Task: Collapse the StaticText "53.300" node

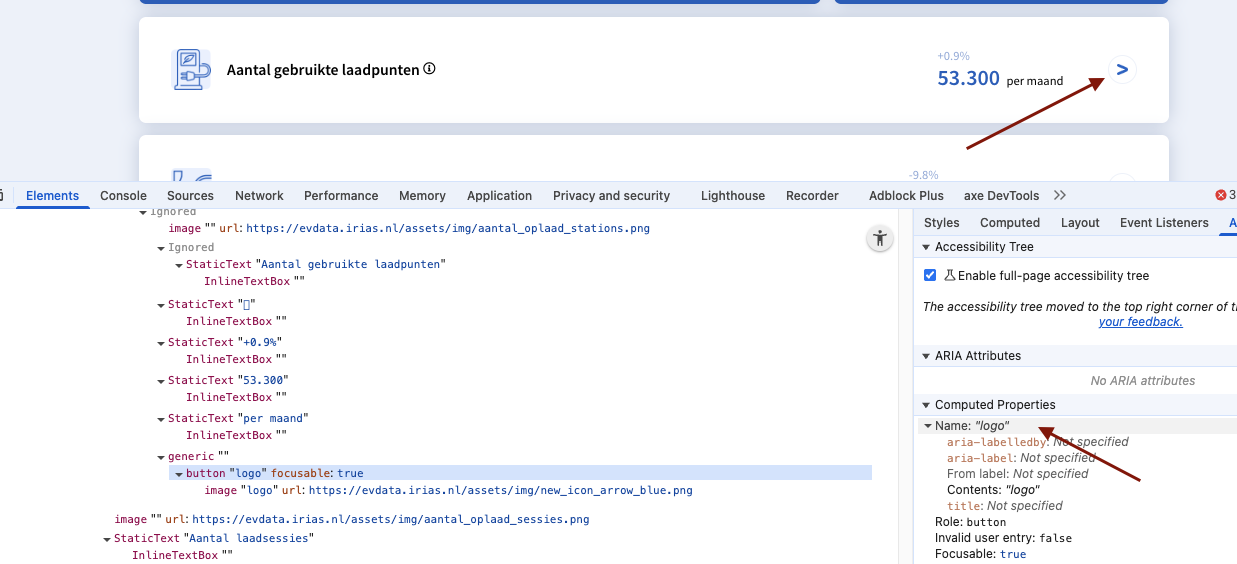Action: 161,381
